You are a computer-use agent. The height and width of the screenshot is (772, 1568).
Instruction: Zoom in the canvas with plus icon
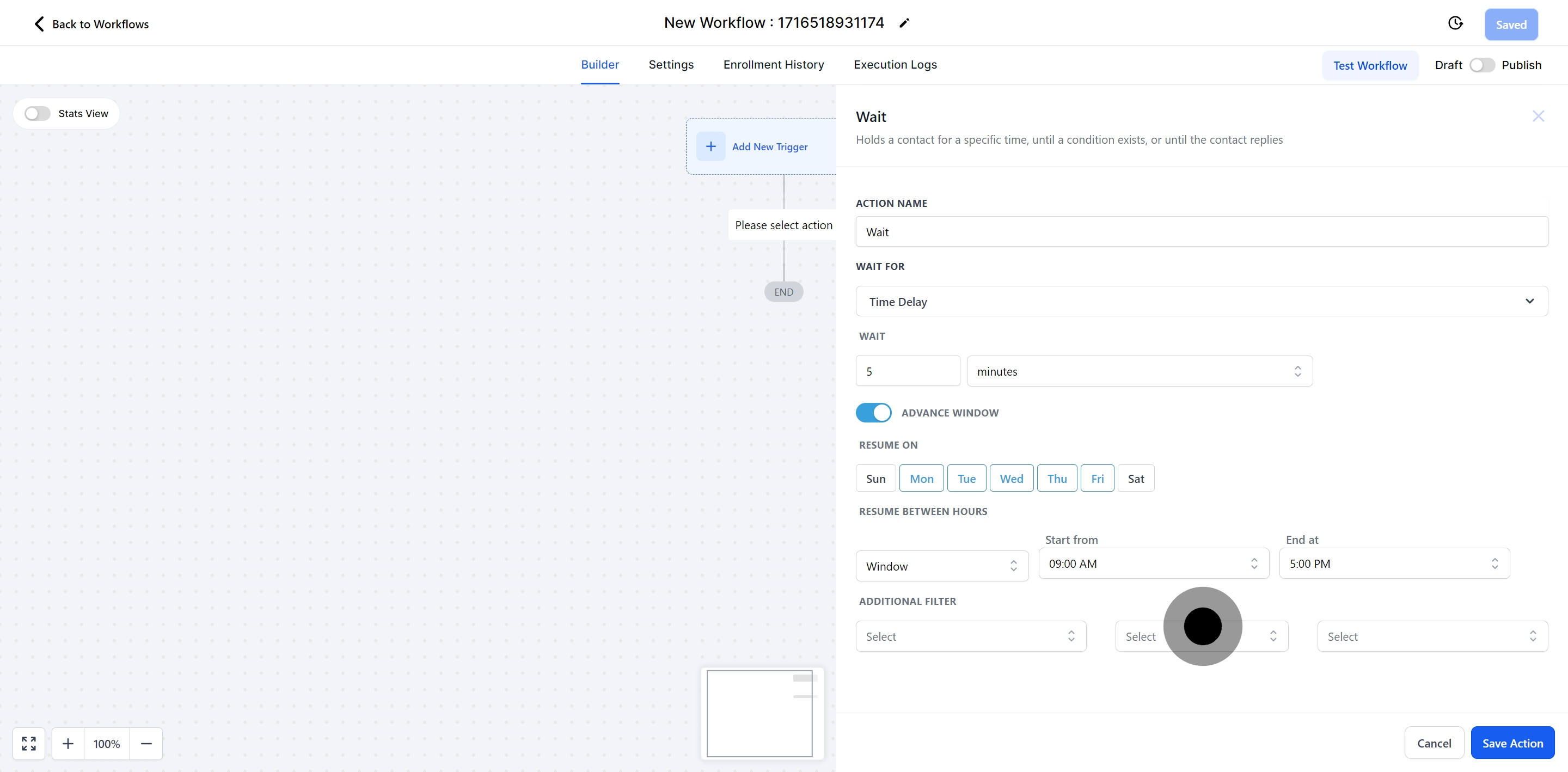(x=68, y=743)
